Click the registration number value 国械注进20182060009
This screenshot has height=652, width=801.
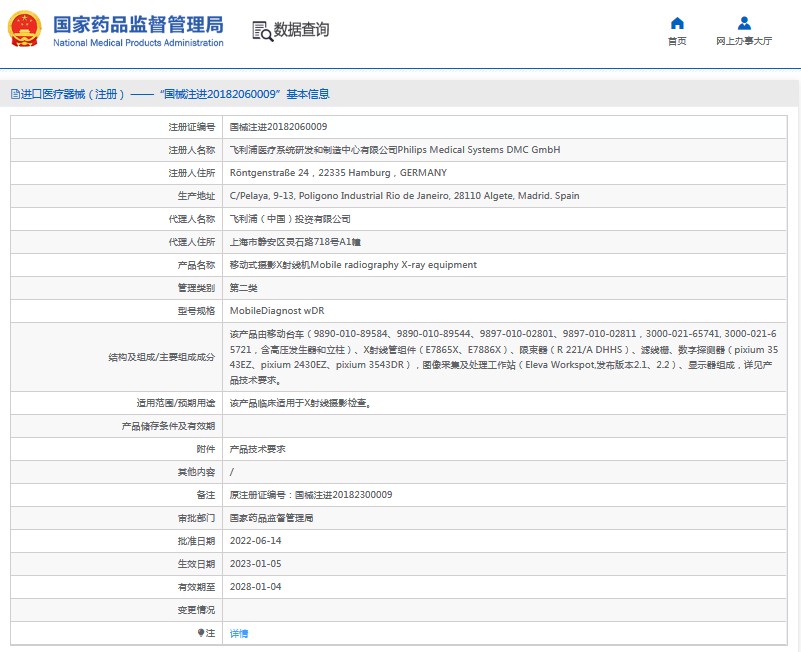pyautogui.click(x=278, y=127)
